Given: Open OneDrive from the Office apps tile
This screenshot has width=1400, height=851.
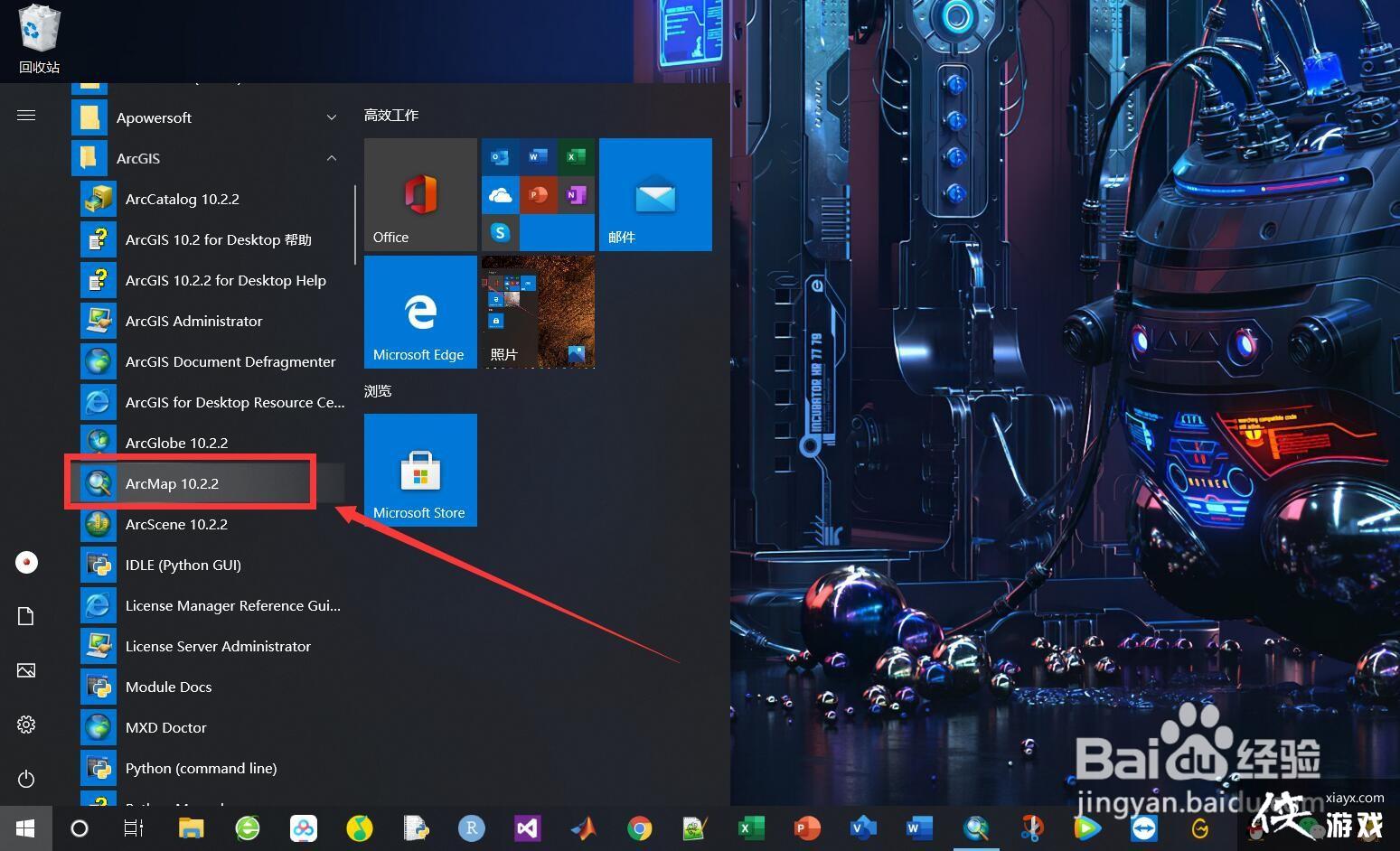Looking at the screenshot, I should point(500,195).
